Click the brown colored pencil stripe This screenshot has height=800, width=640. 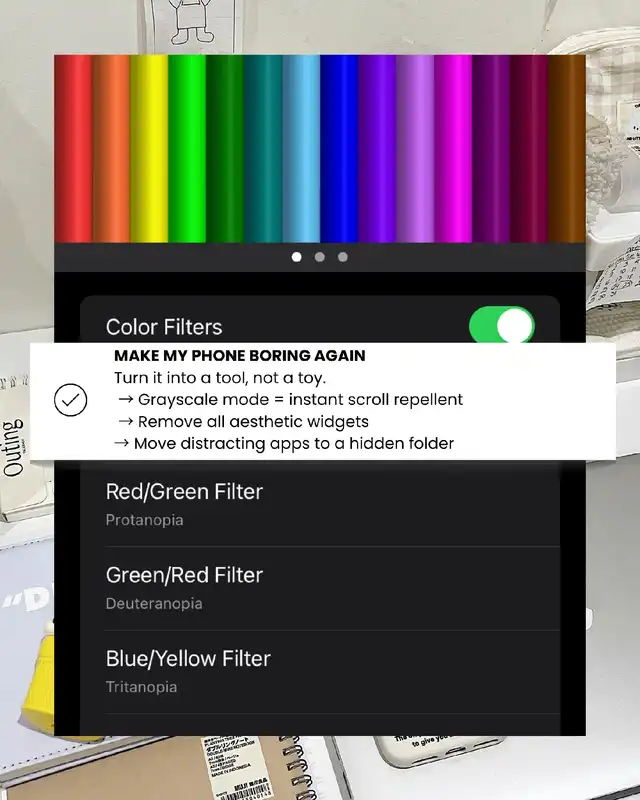coord(567,148)
